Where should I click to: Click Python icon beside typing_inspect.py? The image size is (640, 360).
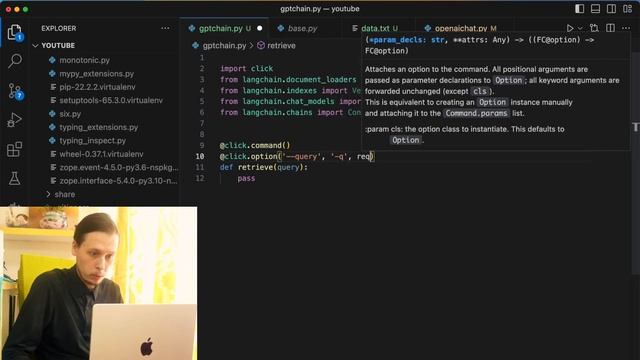[52, 141]
